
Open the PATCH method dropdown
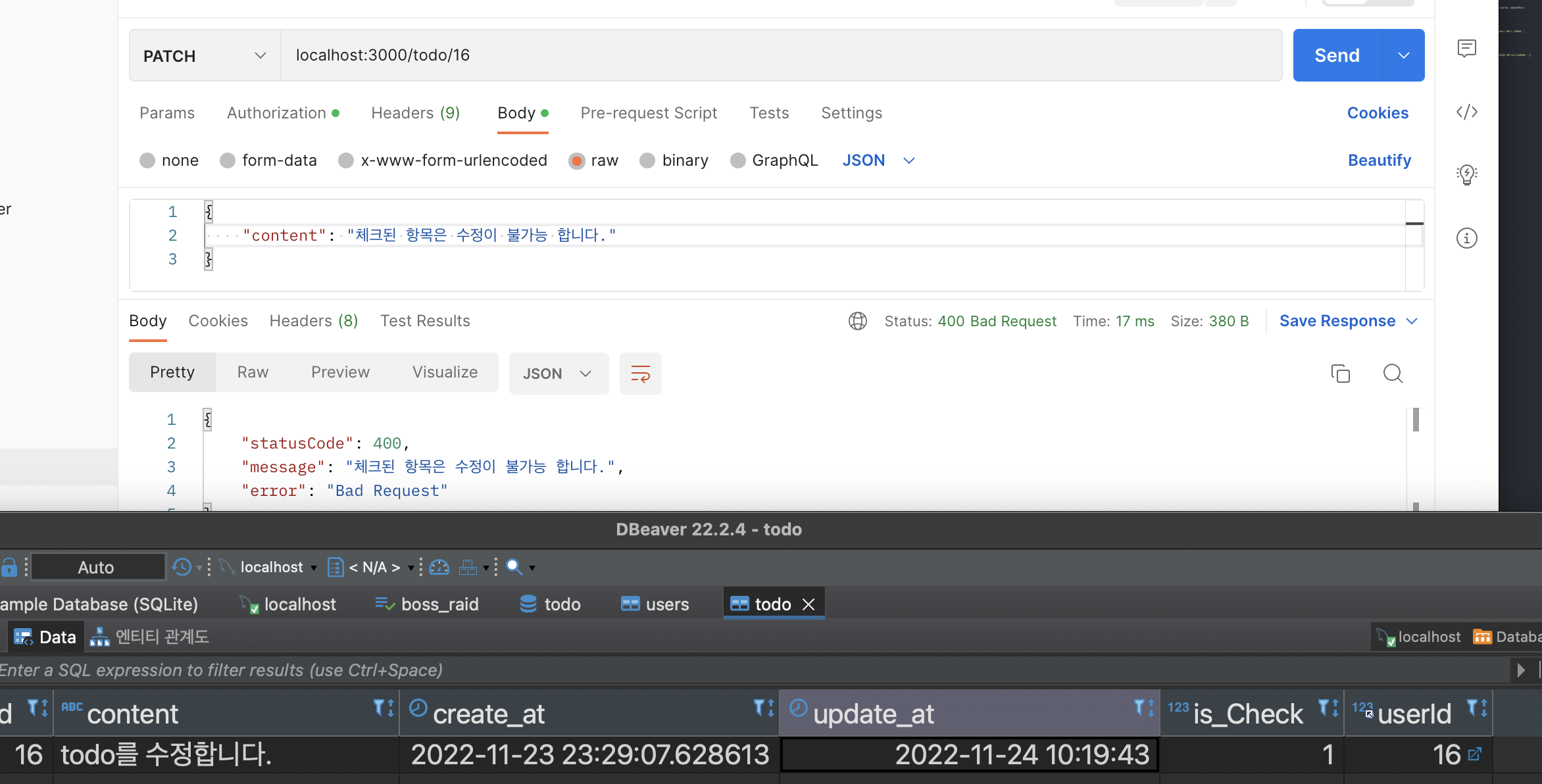click(205, 56)
